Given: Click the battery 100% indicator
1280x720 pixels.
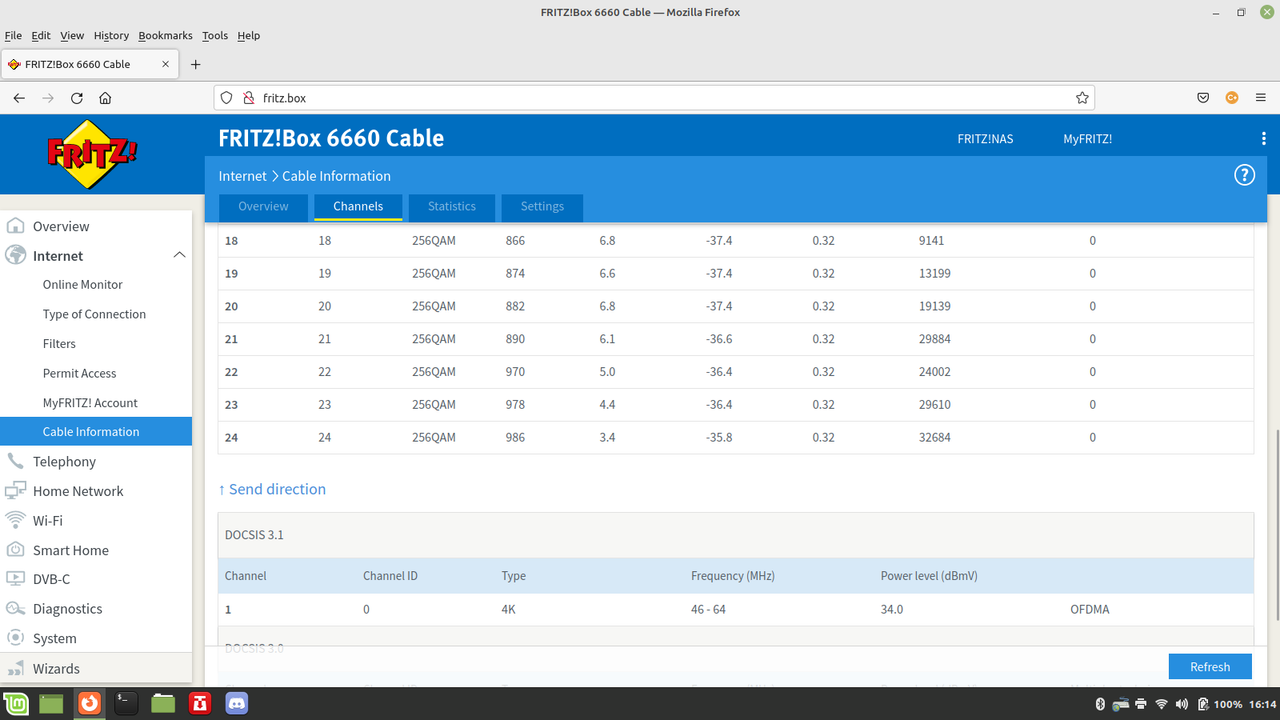Looking at the screenshot, I should (1220, 704).
